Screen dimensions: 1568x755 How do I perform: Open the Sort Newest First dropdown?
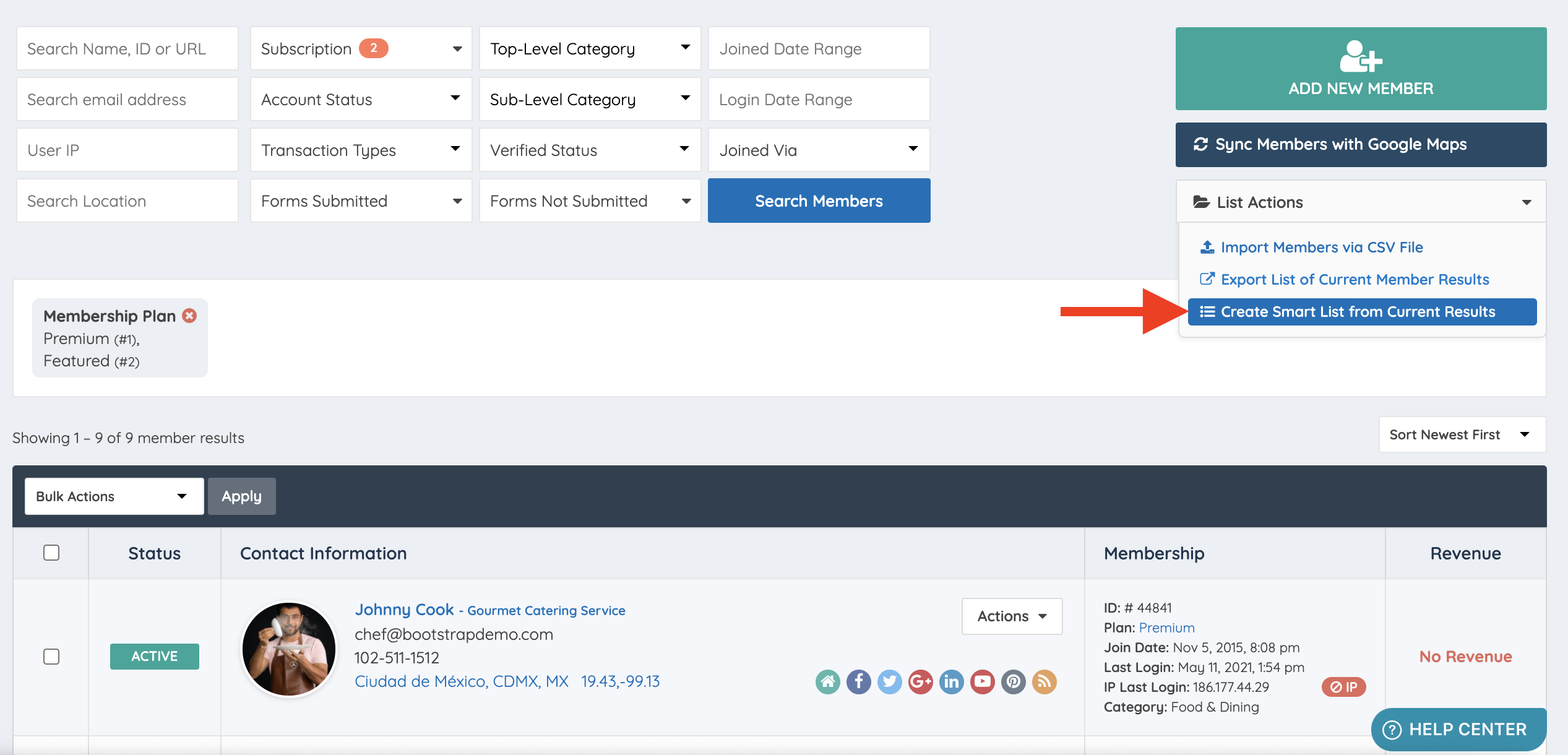click(x=1462, y=434)
